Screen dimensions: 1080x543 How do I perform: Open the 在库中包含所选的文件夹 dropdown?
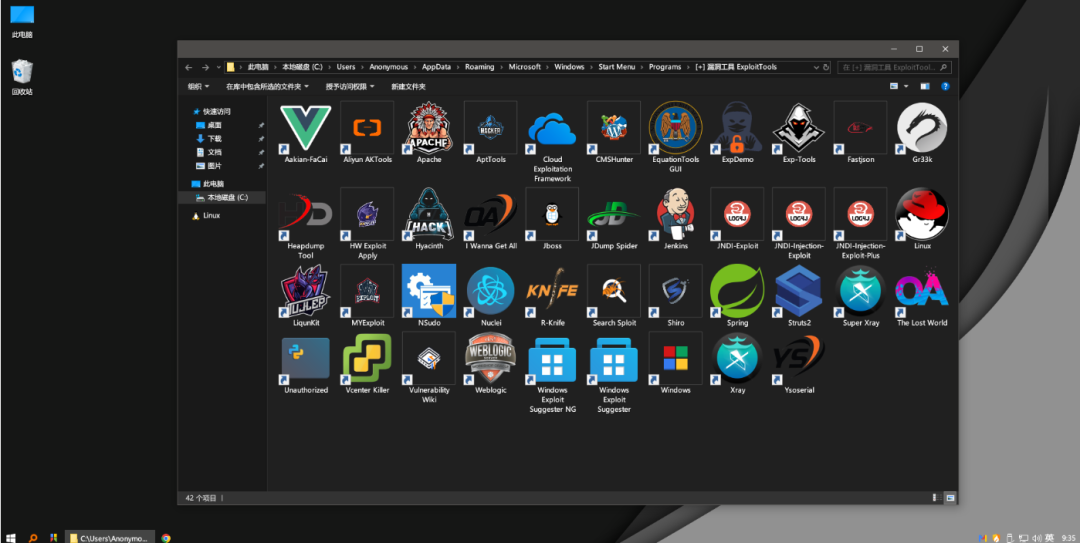267,87
